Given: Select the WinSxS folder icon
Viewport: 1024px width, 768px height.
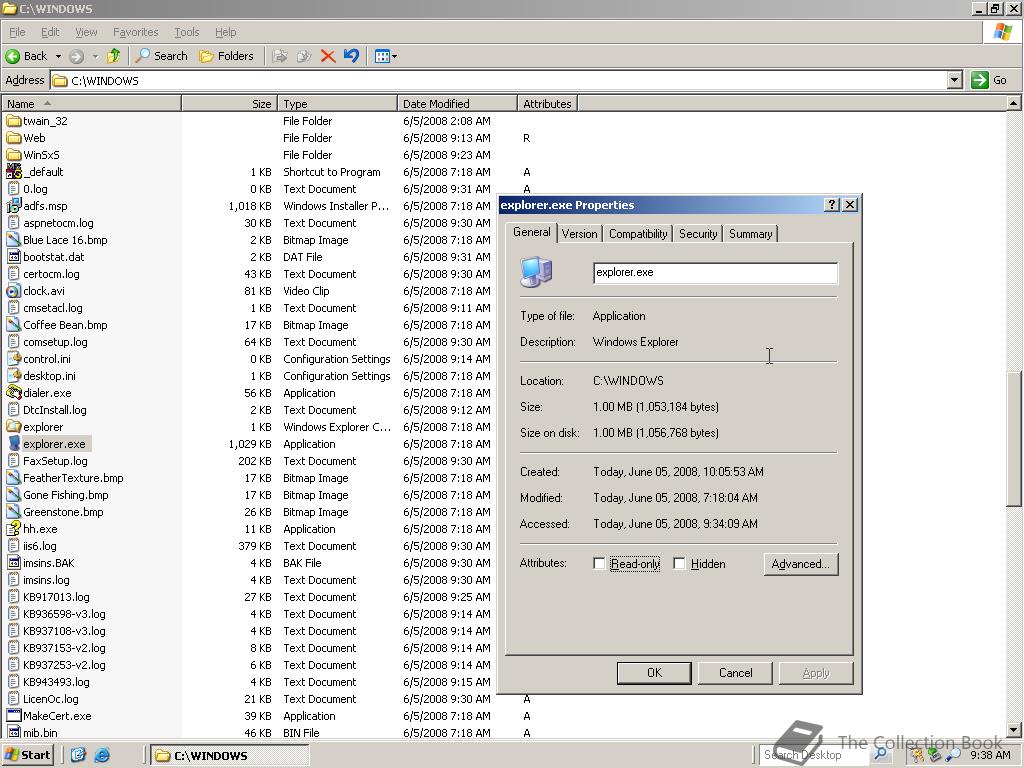Looking at the screenshot, I should [x=13, y=155].
